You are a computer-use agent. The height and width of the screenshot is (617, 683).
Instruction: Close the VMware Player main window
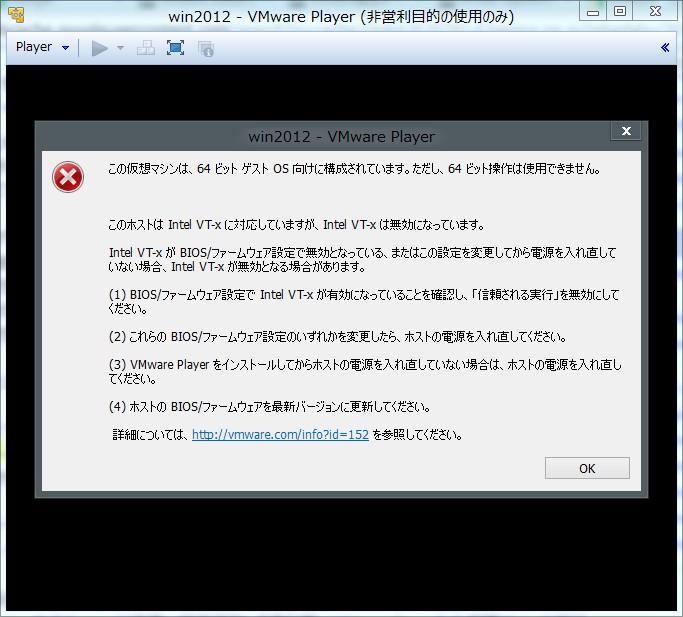(x=655, y=12)
